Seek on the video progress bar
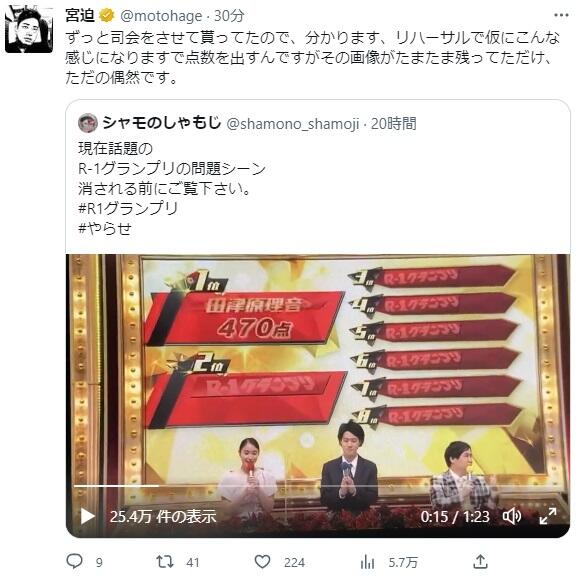 (317, 486)
